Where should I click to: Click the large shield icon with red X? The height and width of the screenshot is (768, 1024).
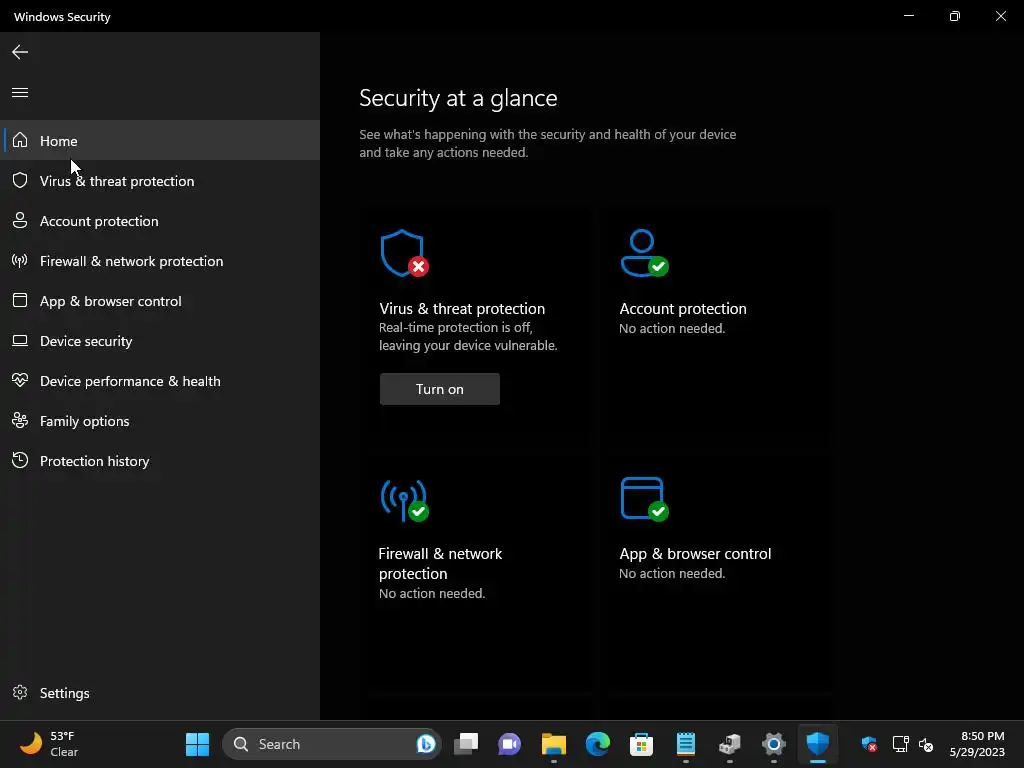(x=404, y=253)
